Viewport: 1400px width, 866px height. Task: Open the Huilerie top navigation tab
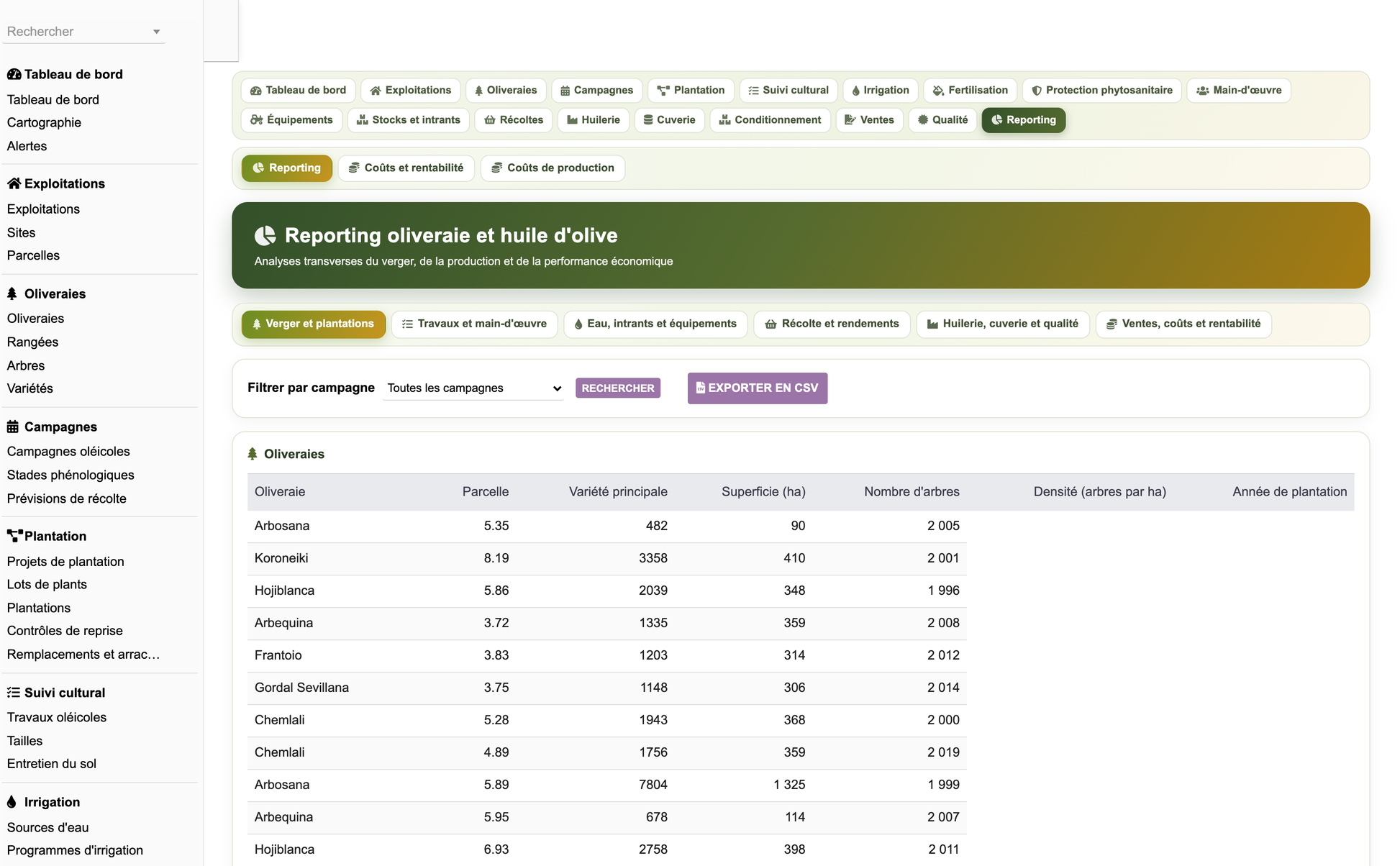tap(594, 119)
